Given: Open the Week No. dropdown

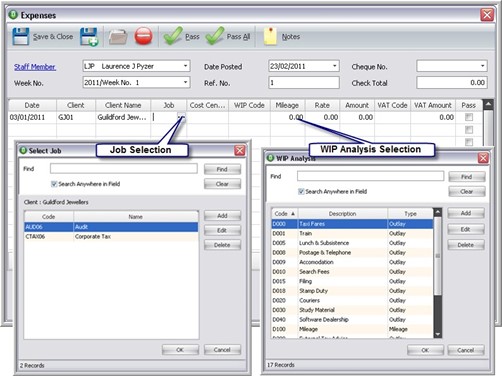Looking at the screenshot, I should (185, 82).
